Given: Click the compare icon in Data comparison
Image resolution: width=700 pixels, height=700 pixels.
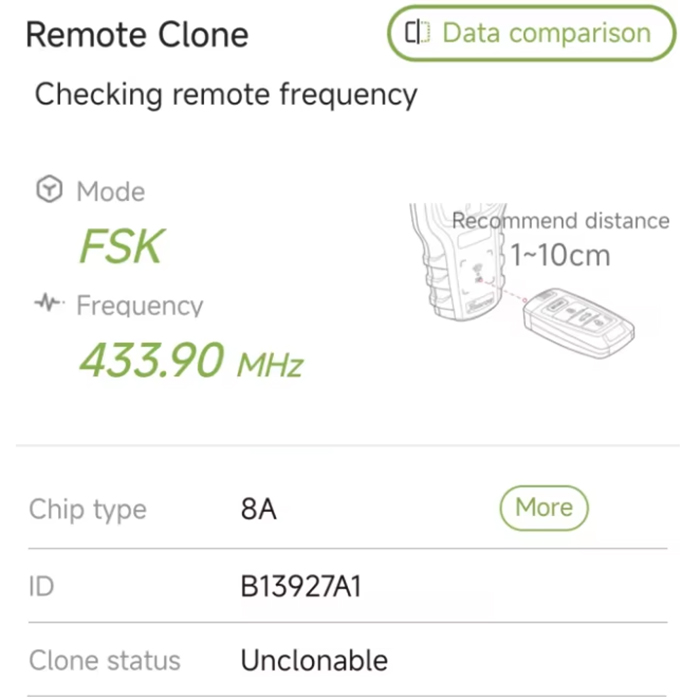Looking at the screenshot, I should [416, 33].
